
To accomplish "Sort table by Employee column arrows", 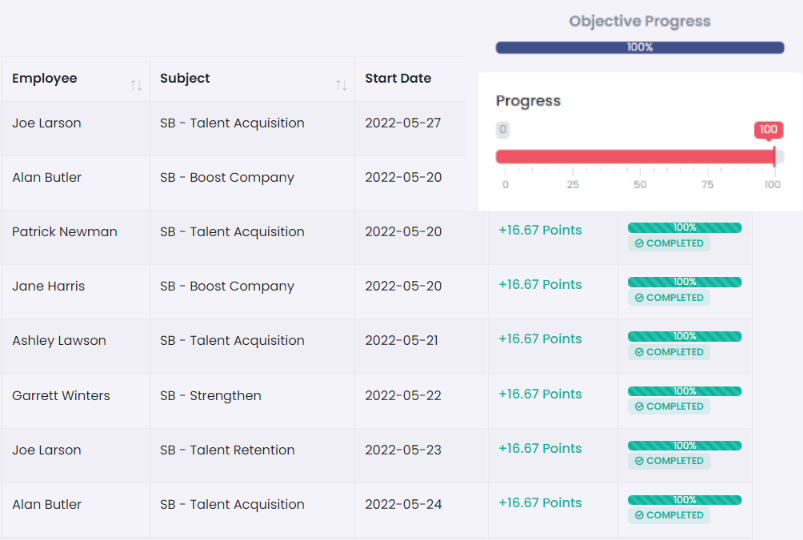I will [x=136, y=85].
